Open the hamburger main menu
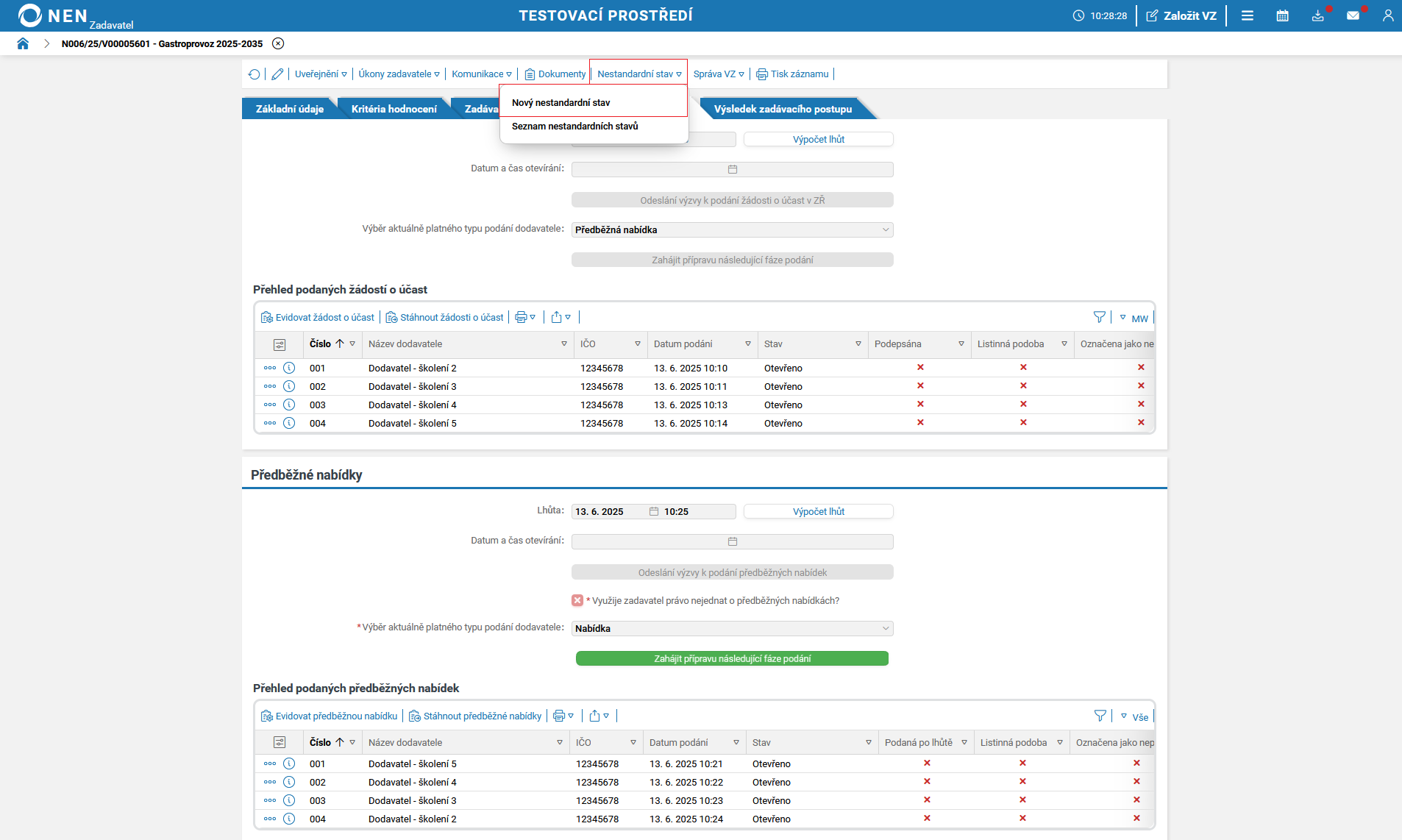This screenshot has height=840, width=1402. point(1248,15)
